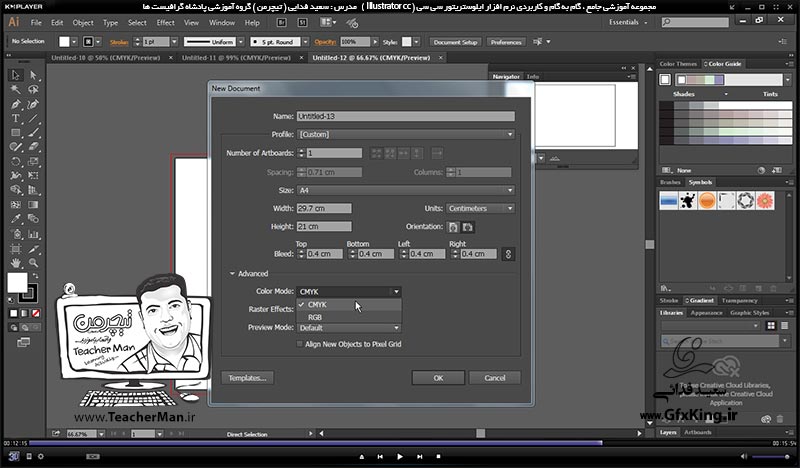Choose CMYK from the Color Mode list
The width and height of the screenshot is (800, 468).
(x=349, y=305)
